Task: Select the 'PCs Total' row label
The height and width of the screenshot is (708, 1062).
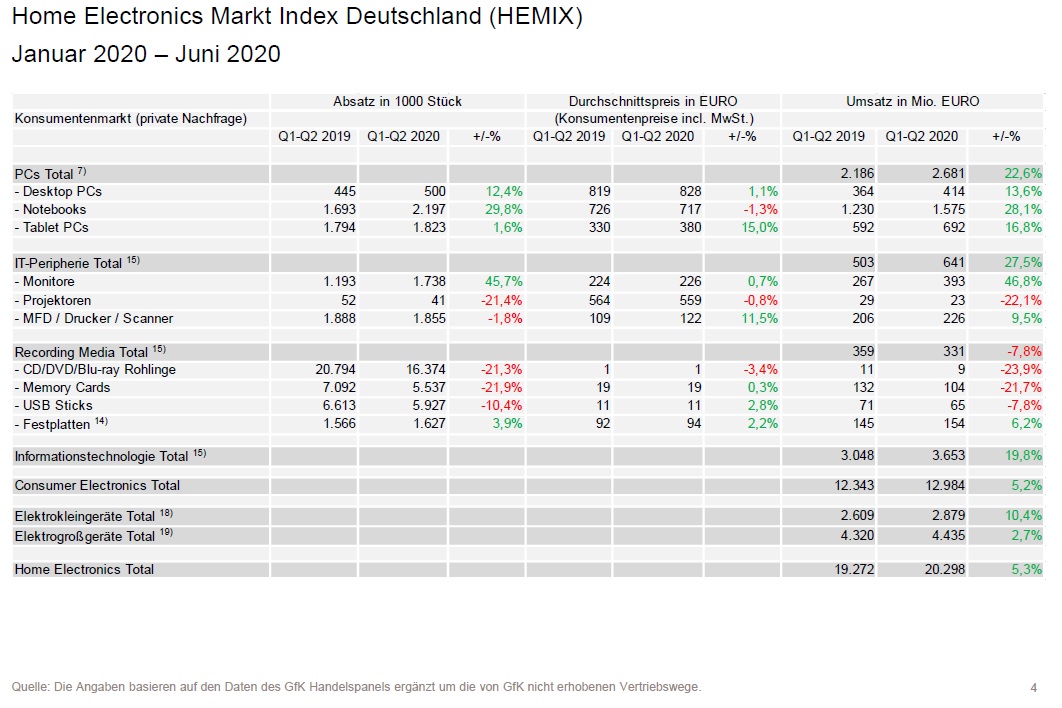Action: [x=45, y=174]
